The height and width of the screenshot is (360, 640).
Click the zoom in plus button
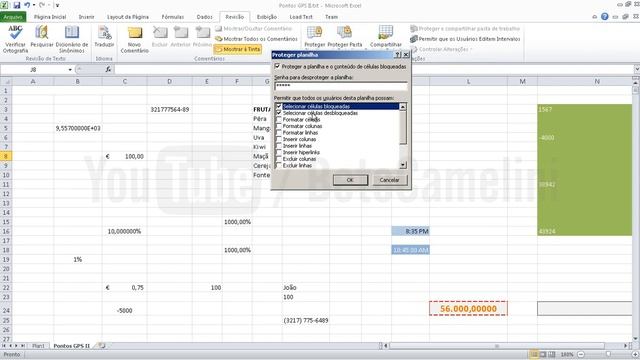pos(636,354)
